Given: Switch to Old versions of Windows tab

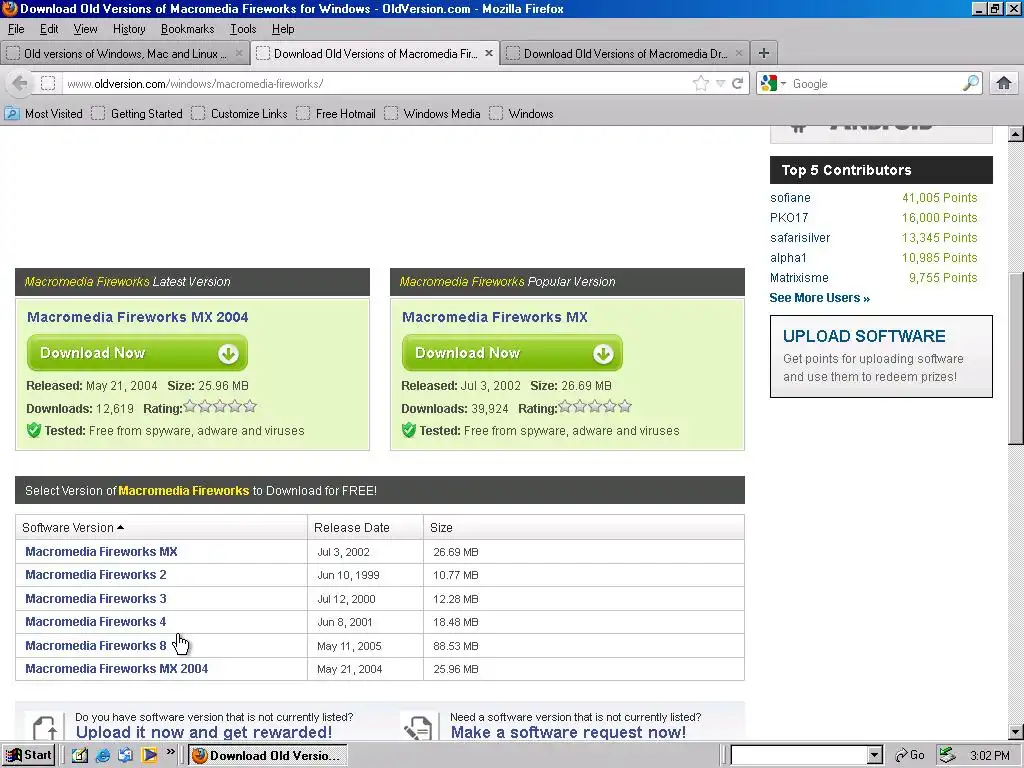Looking at the screenshot, I should [124, 54].
